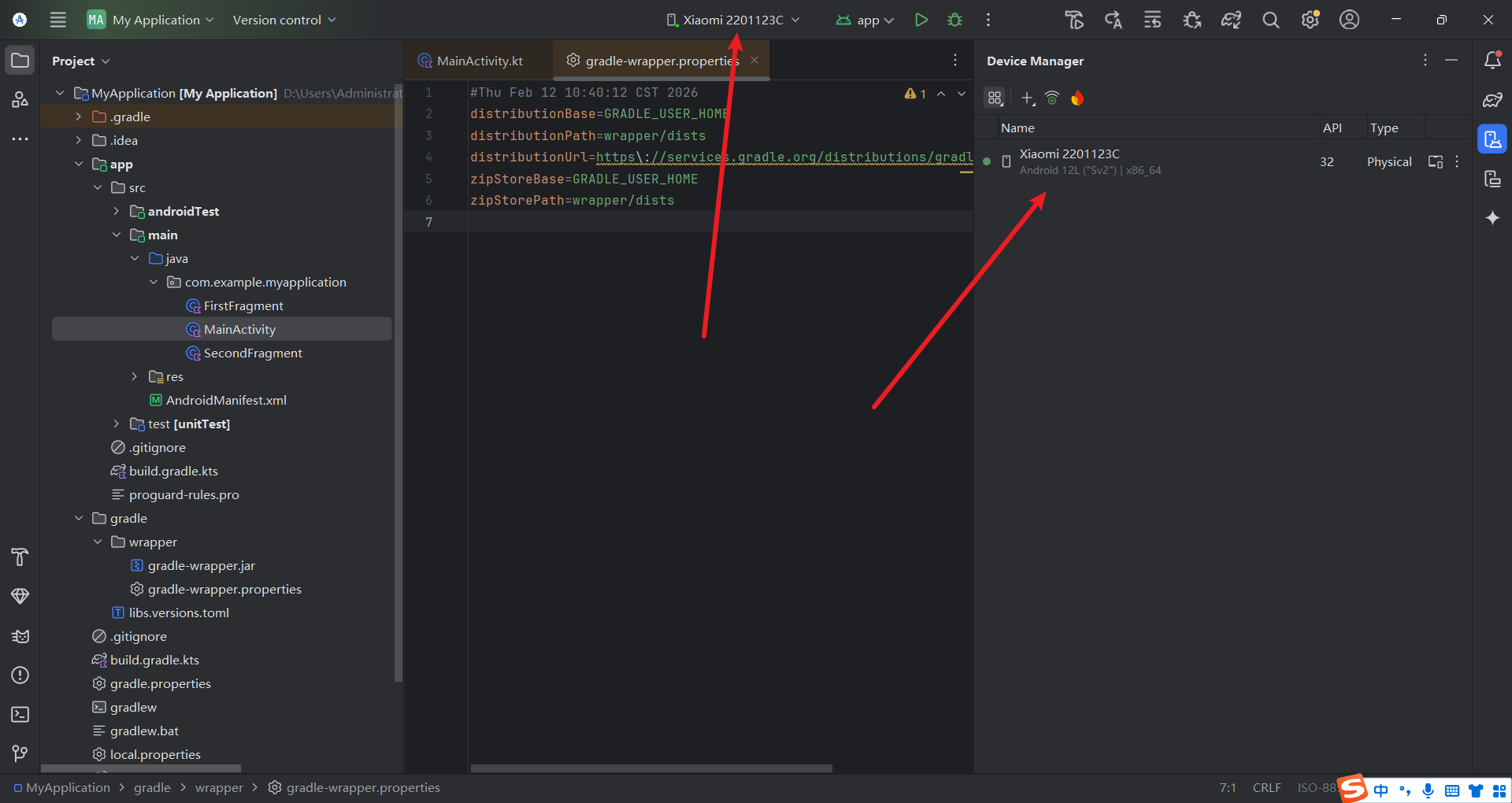This screenshot has height=803, width=1512.
Task: Sync project with Gradle files icon
Action: (x=1231, y=20)
